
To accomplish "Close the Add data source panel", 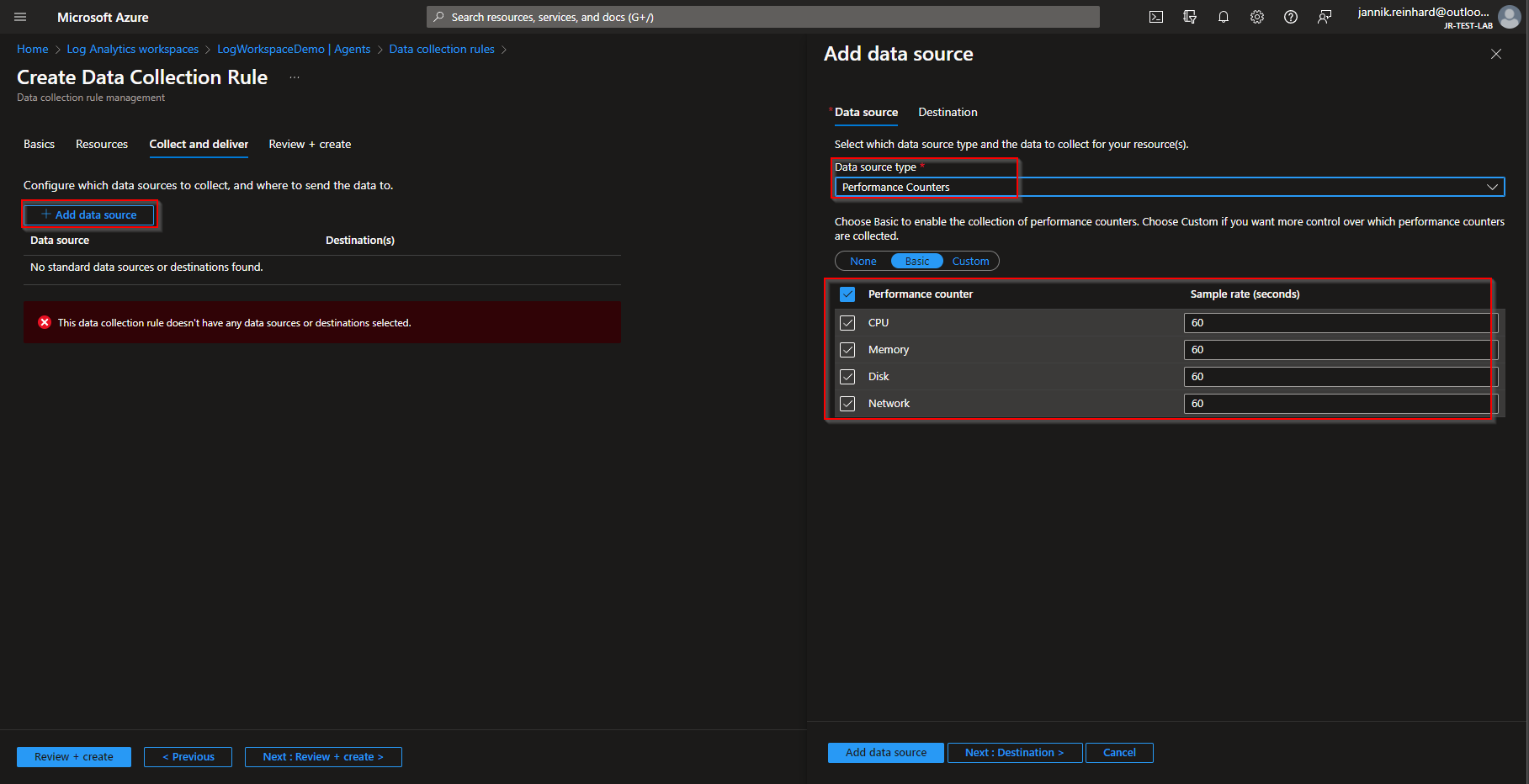I will coord(1496,54).
